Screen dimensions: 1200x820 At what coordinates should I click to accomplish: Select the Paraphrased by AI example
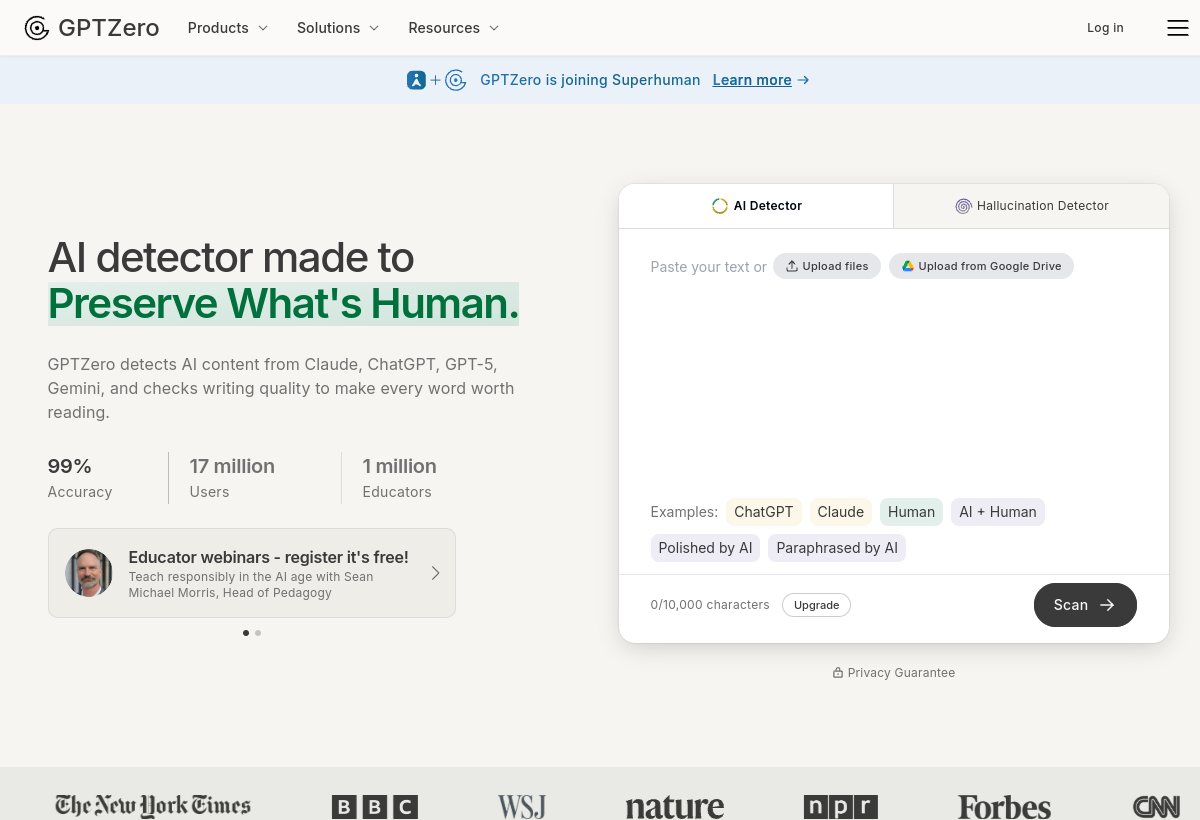(x=837, y=548)
